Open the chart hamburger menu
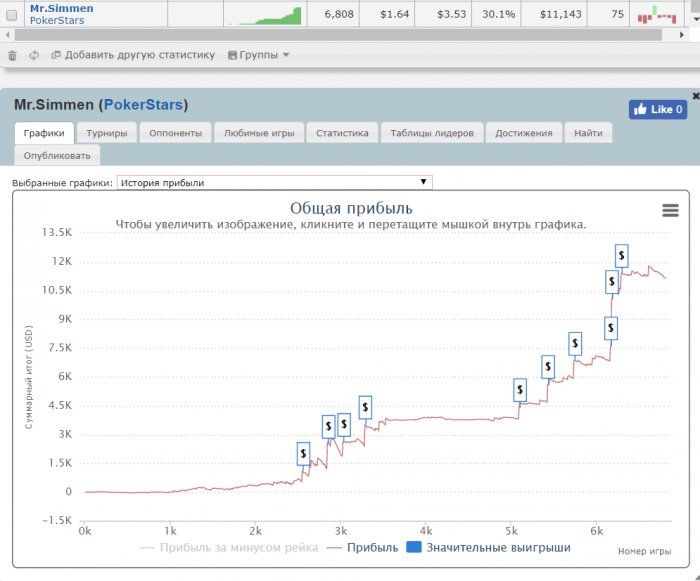This screenshot has height=581, width=700. 670,210
